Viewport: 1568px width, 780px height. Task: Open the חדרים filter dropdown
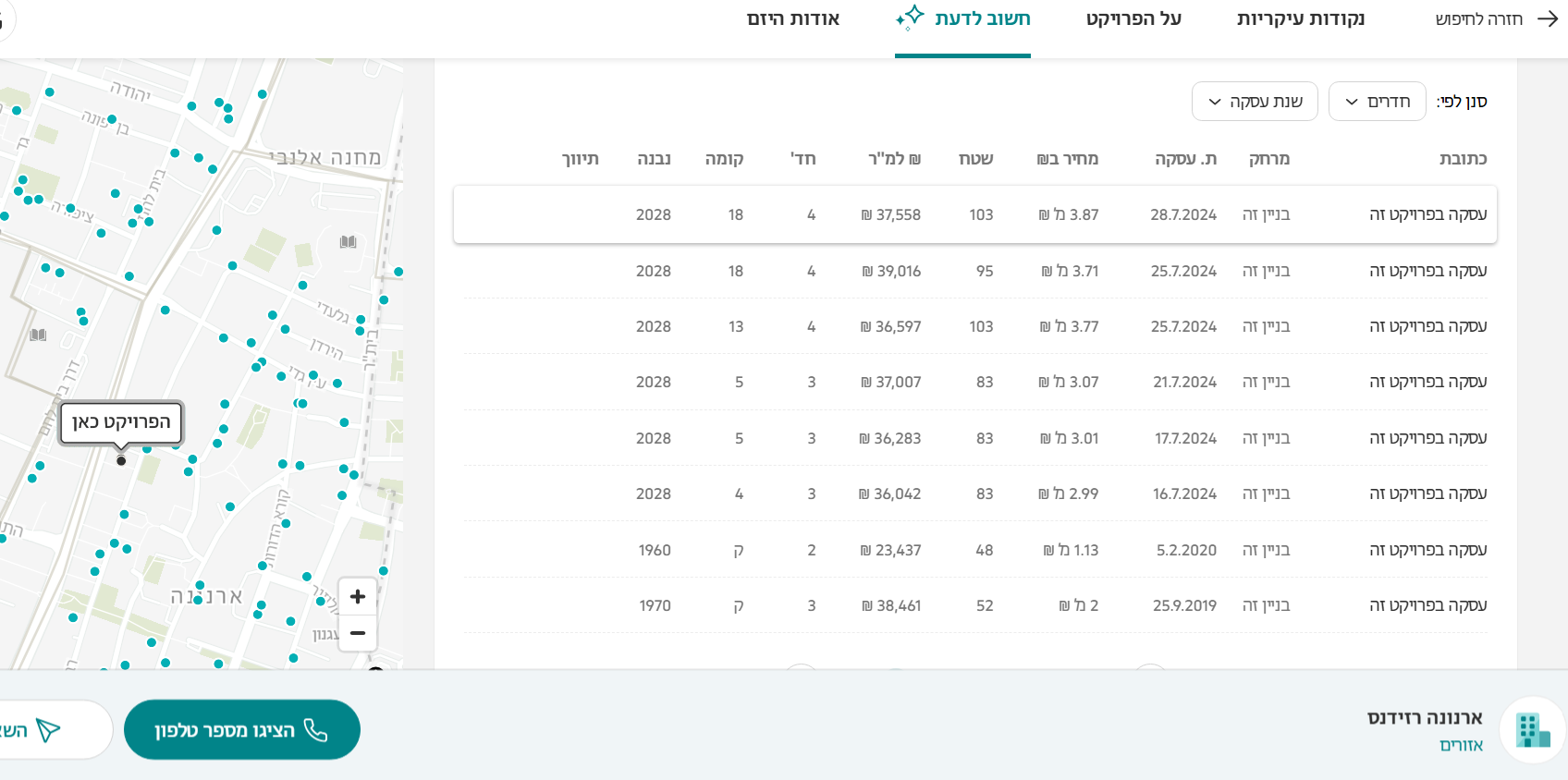tap(1377, 102)
